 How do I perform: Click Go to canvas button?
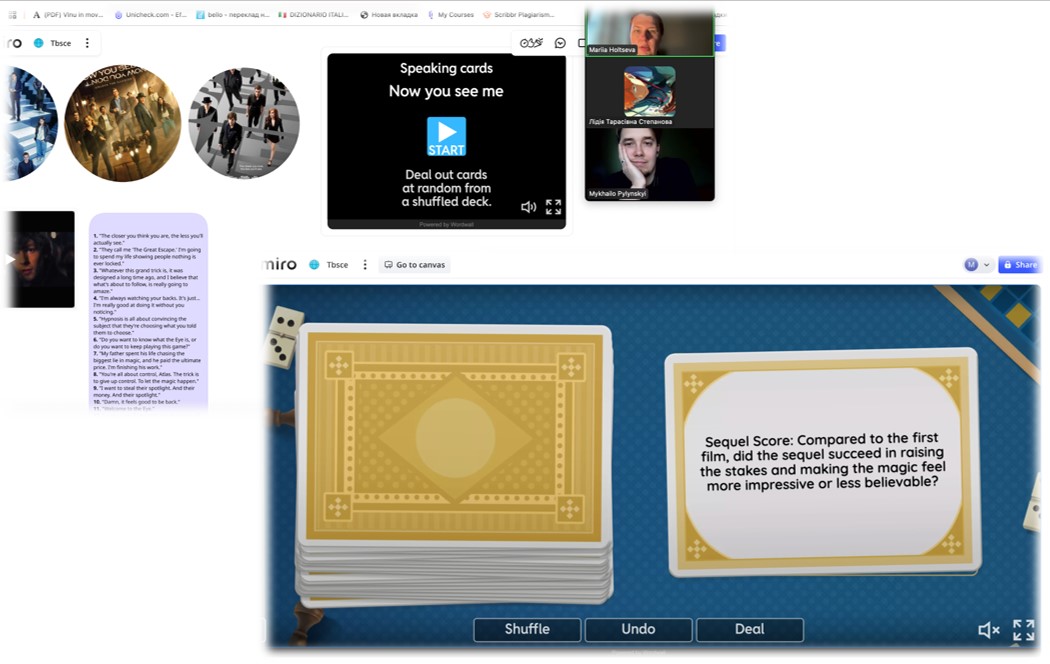[x=414, y=265]
